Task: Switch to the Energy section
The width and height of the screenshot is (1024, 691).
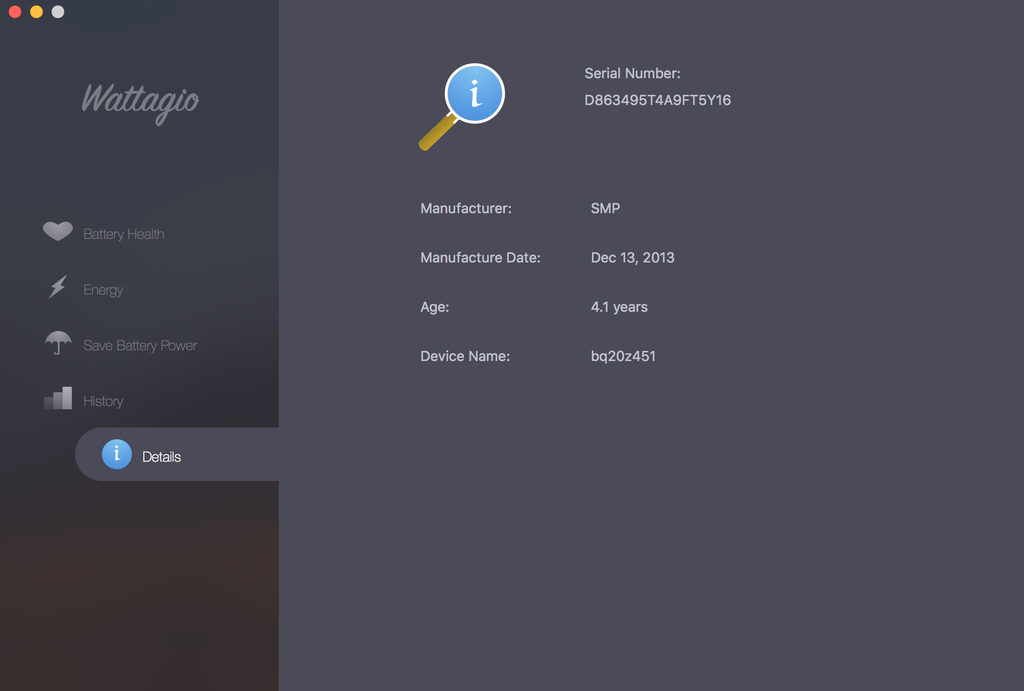Action: point(103,289)
